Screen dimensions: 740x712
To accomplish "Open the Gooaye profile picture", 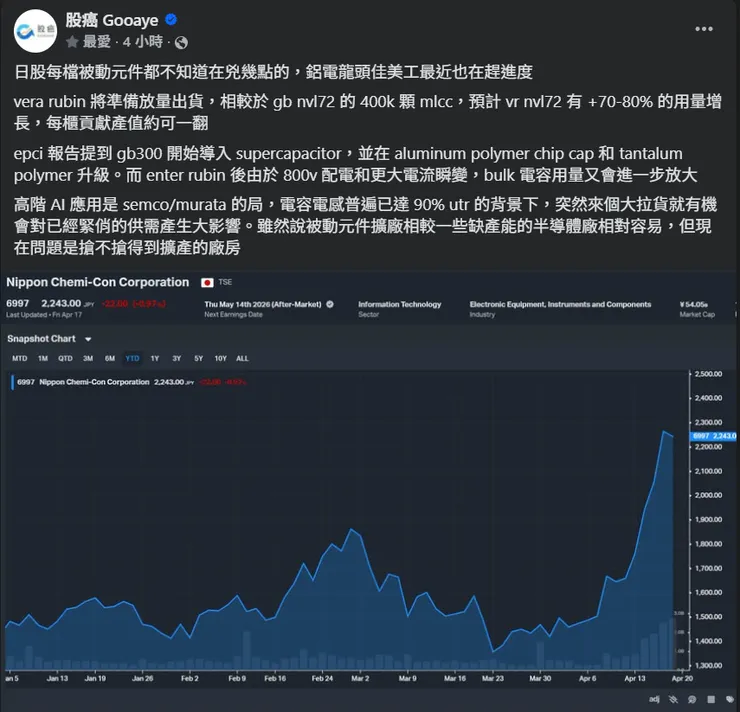I will point(35,31).
